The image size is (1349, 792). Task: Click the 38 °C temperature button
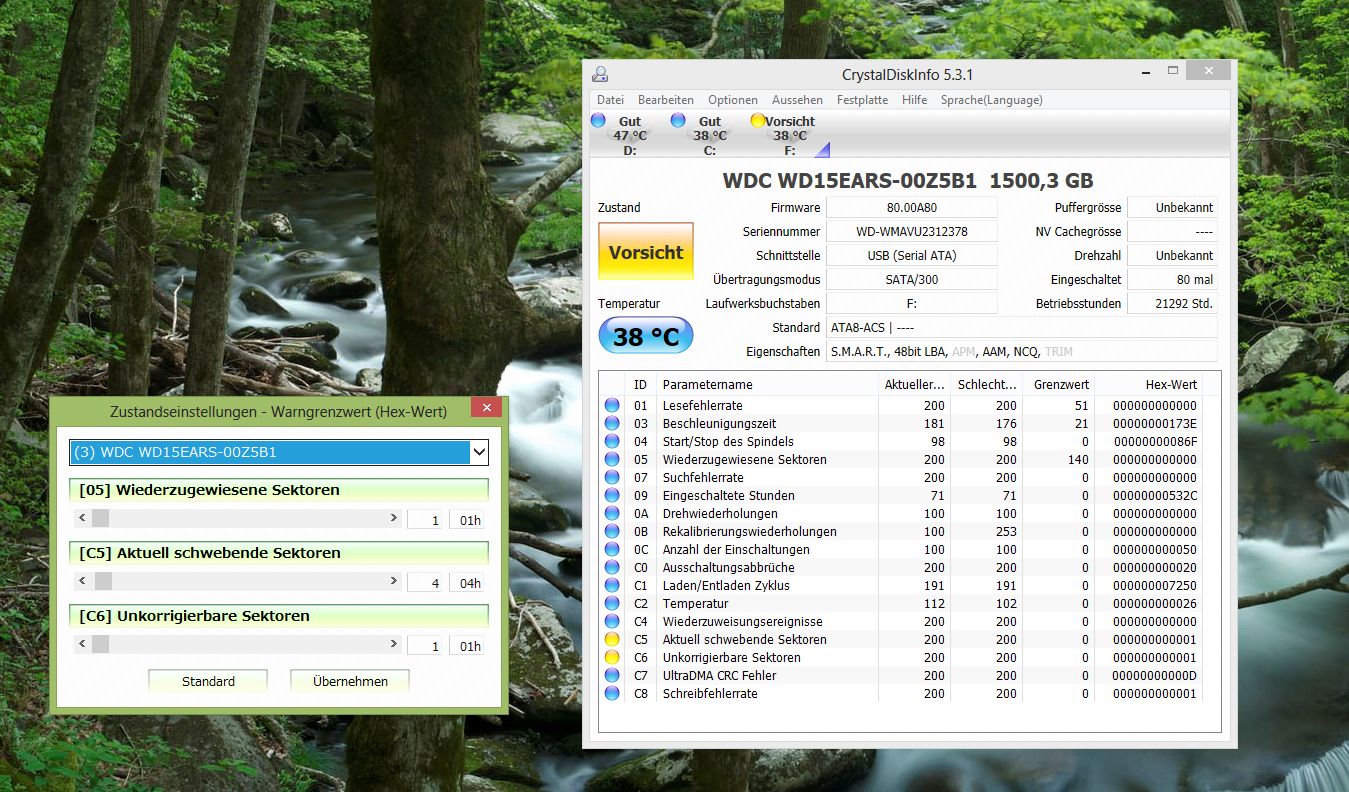(x=645, y=336)
